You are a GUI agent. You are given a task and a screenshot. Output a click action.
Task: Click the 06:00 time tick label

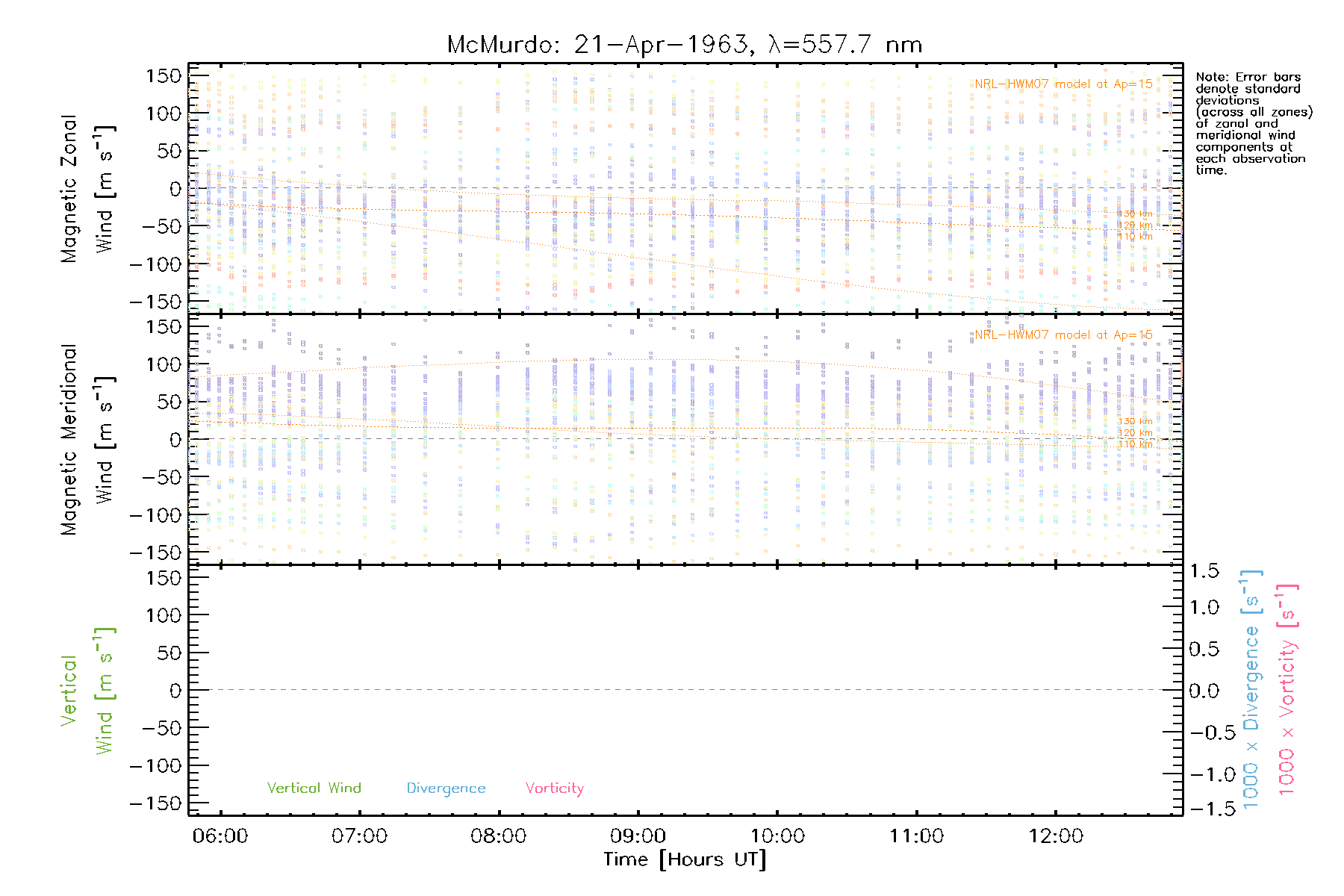(220, 836)
